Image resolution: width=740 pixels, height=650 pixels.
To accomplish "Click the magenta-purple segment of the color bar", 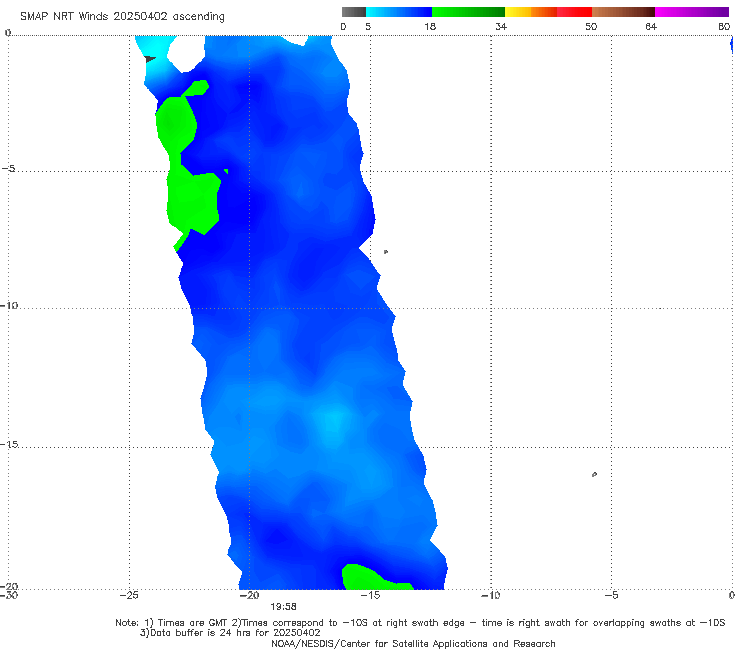I will 692,12.
